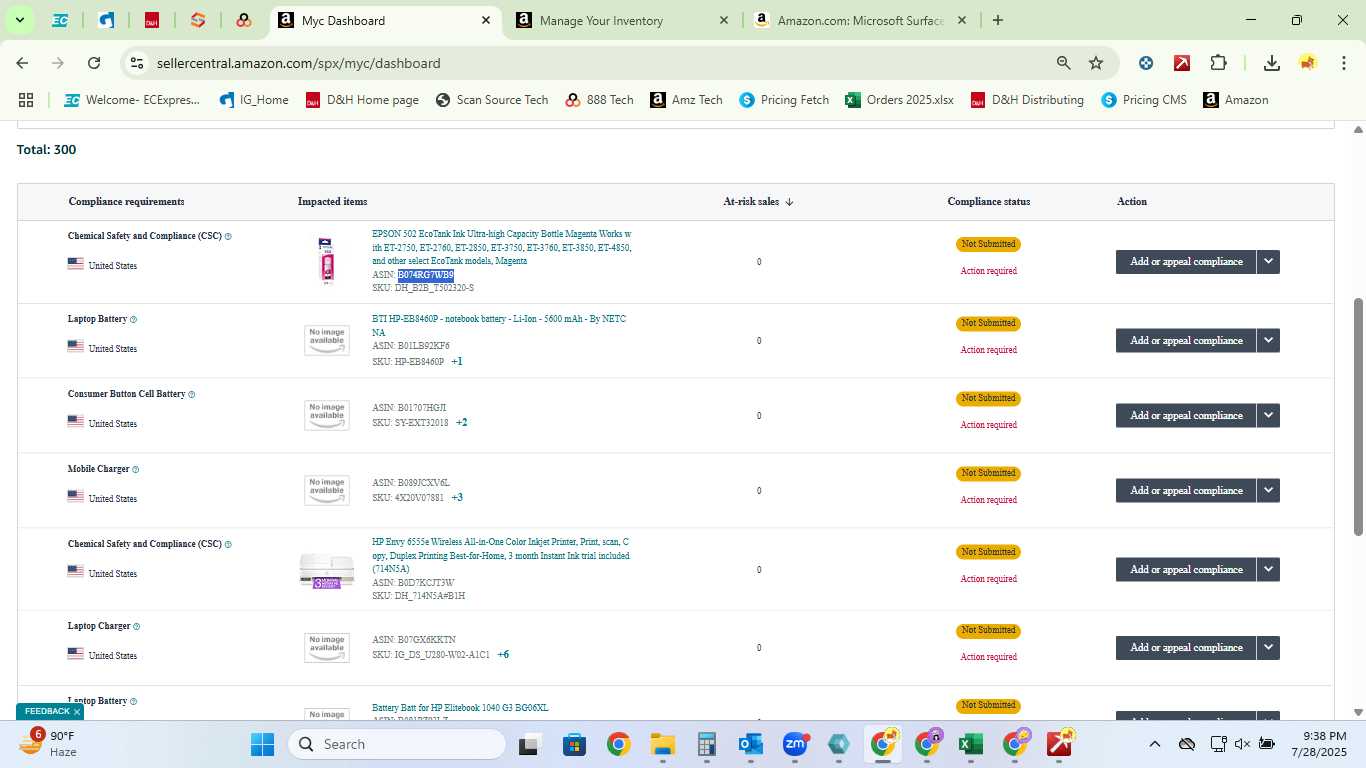Viewport: 1366px width, 768px height.
Task: Click info icon beside Laptop Battery
Action: [x=133, y=320]
